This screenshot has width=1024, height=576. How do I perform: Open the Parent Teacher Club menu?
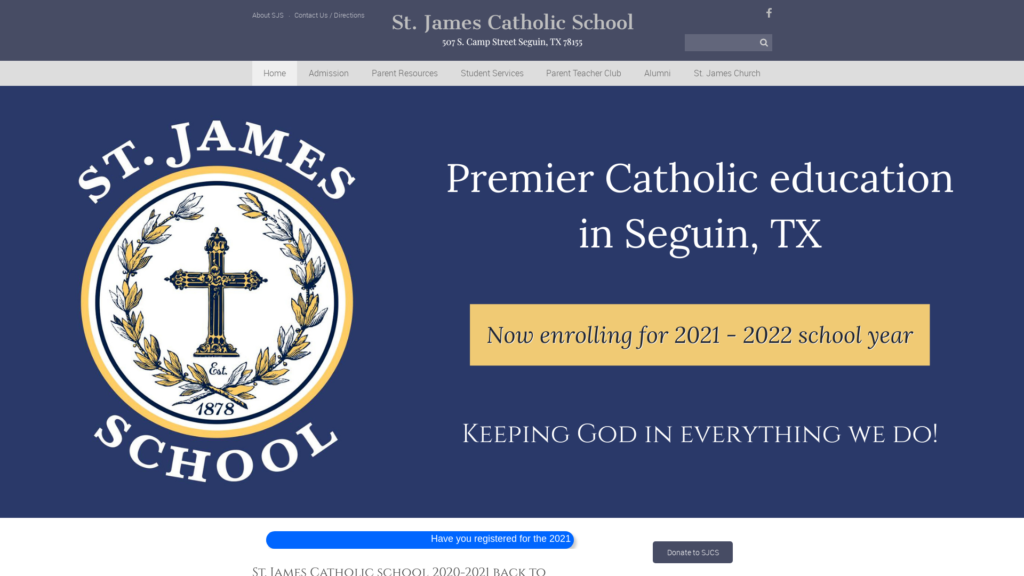click(583, 73)
